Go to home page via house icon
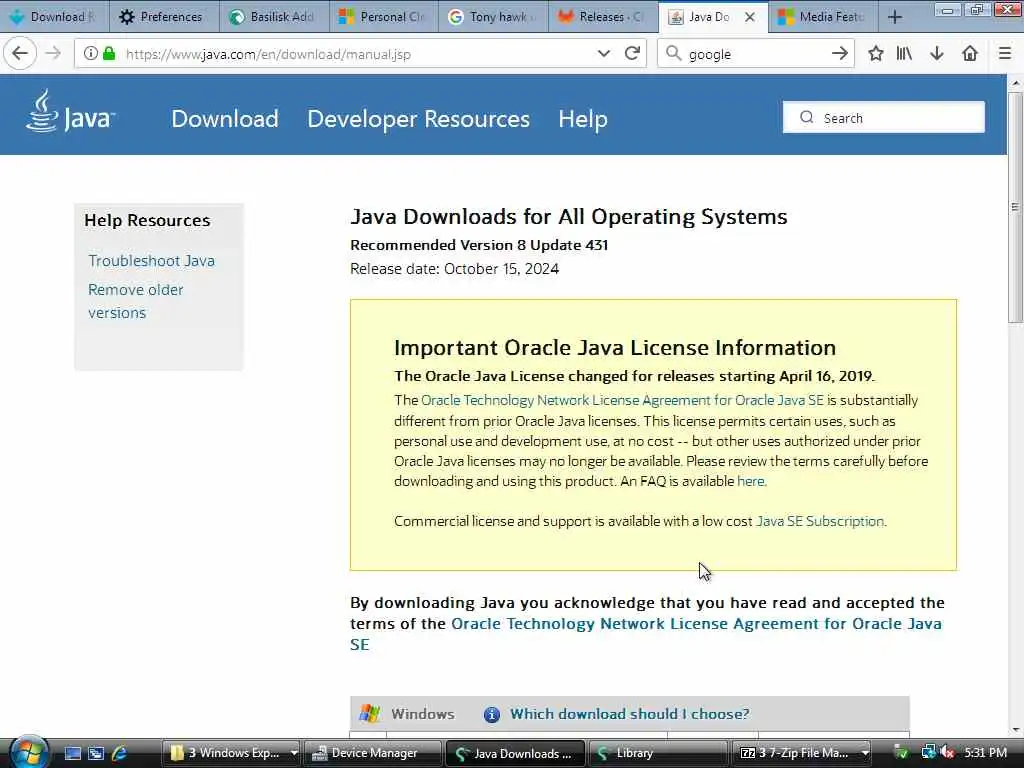Viewport: 1024px width, 768px height. (970, 53)
